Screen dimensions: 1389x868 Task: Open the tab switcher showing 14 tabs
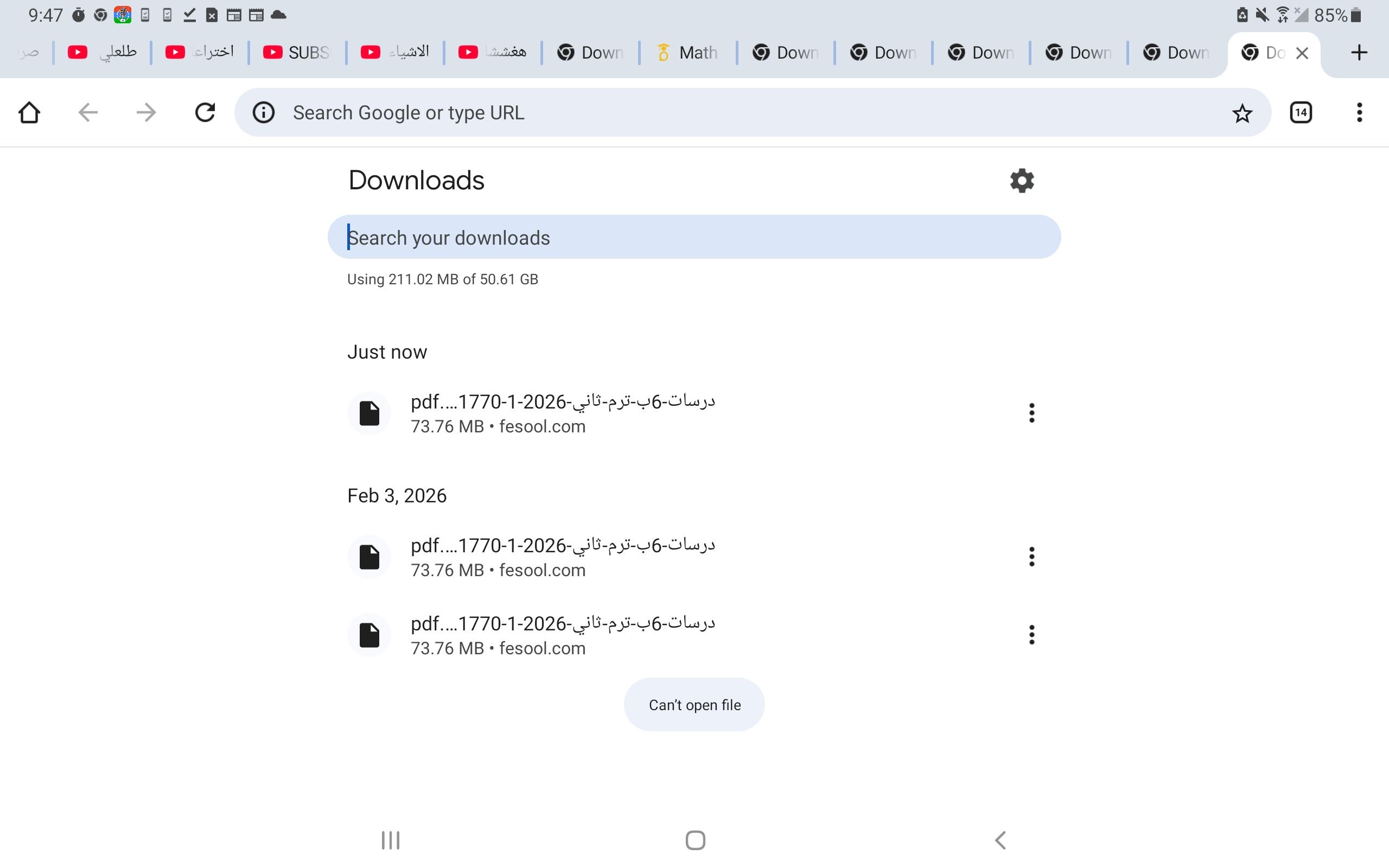[x=1301, y=112]
